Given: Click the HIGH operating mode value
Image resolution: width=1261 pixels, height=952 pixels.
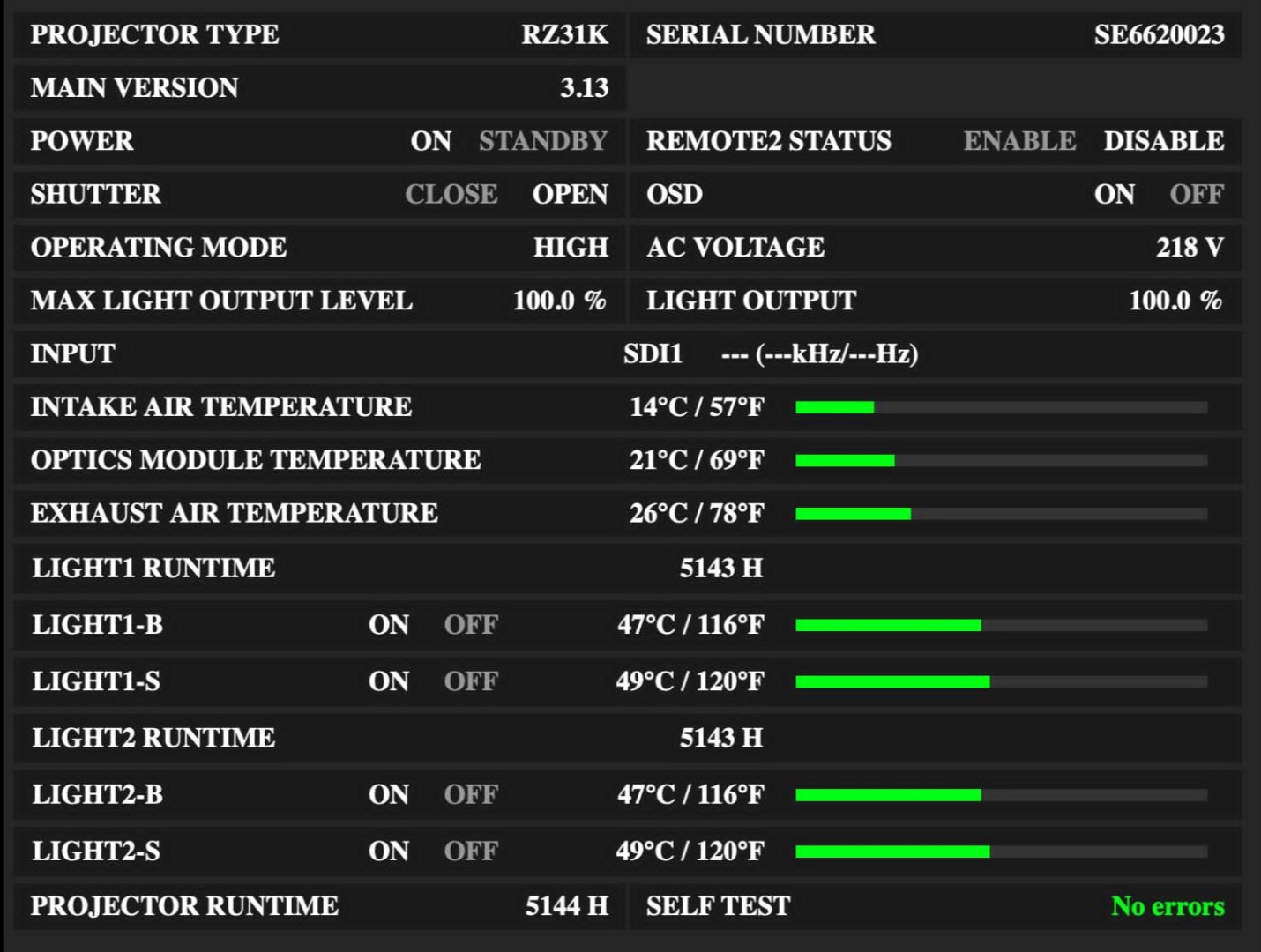Looking at the screenshot, I should (x=571, y=248).
